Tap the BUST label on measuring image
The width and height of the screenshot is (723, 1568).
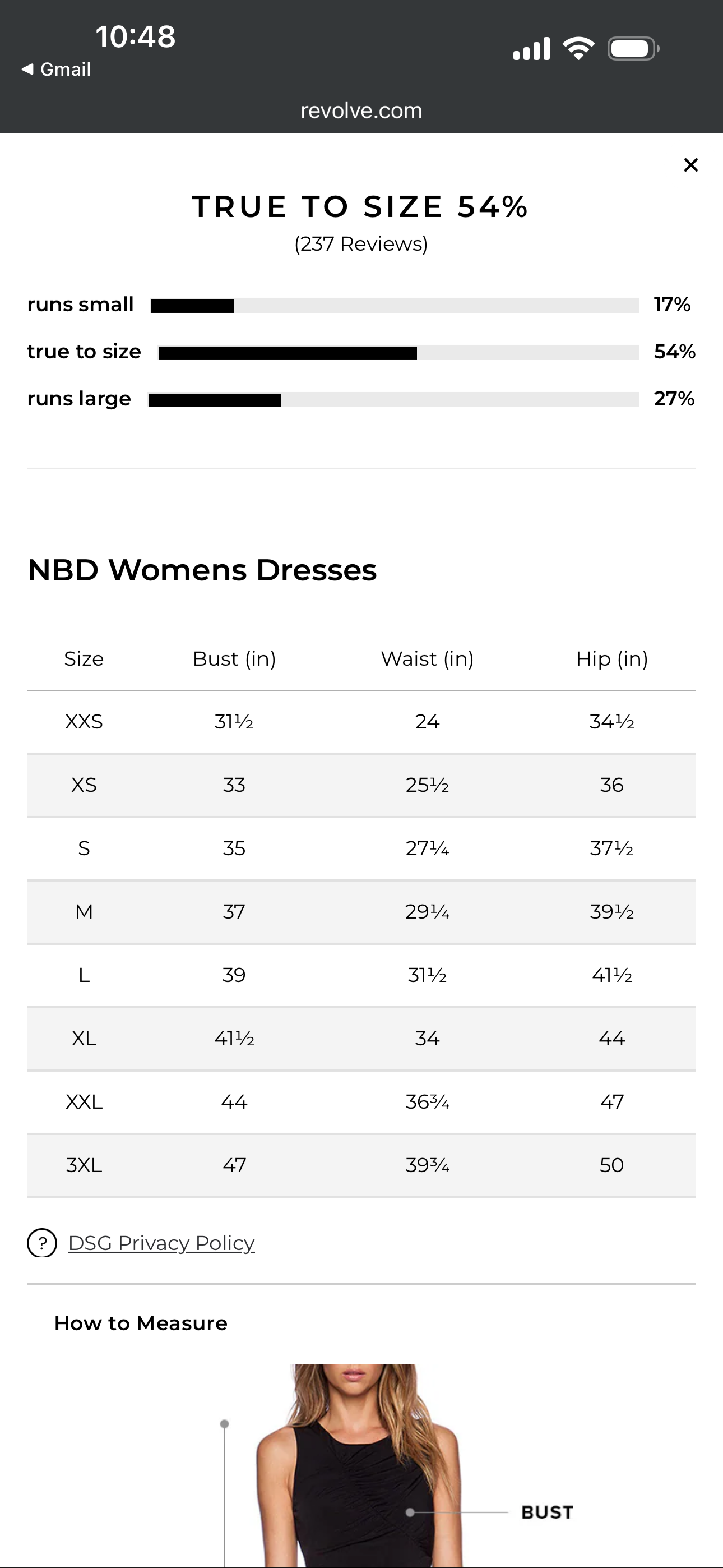(x=547, y=1512)
